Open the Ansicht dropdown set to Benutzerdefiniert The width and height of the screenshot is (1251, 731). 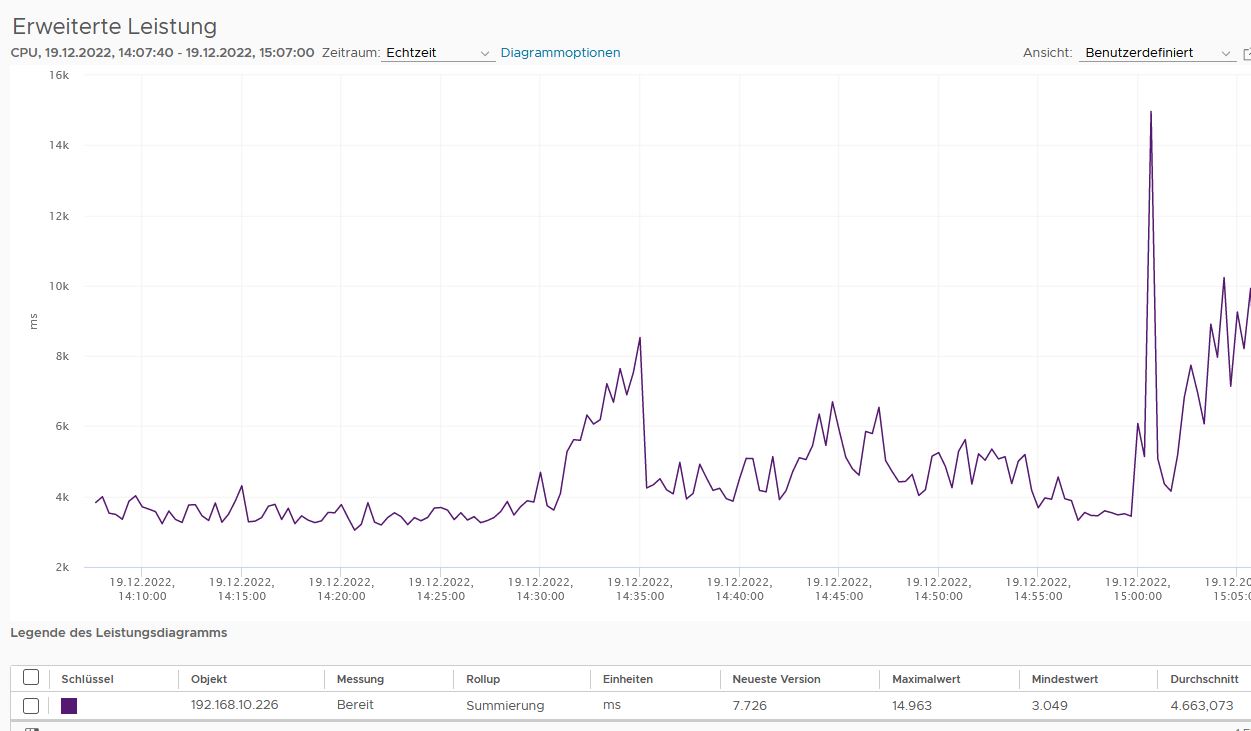coord(1157,53)
